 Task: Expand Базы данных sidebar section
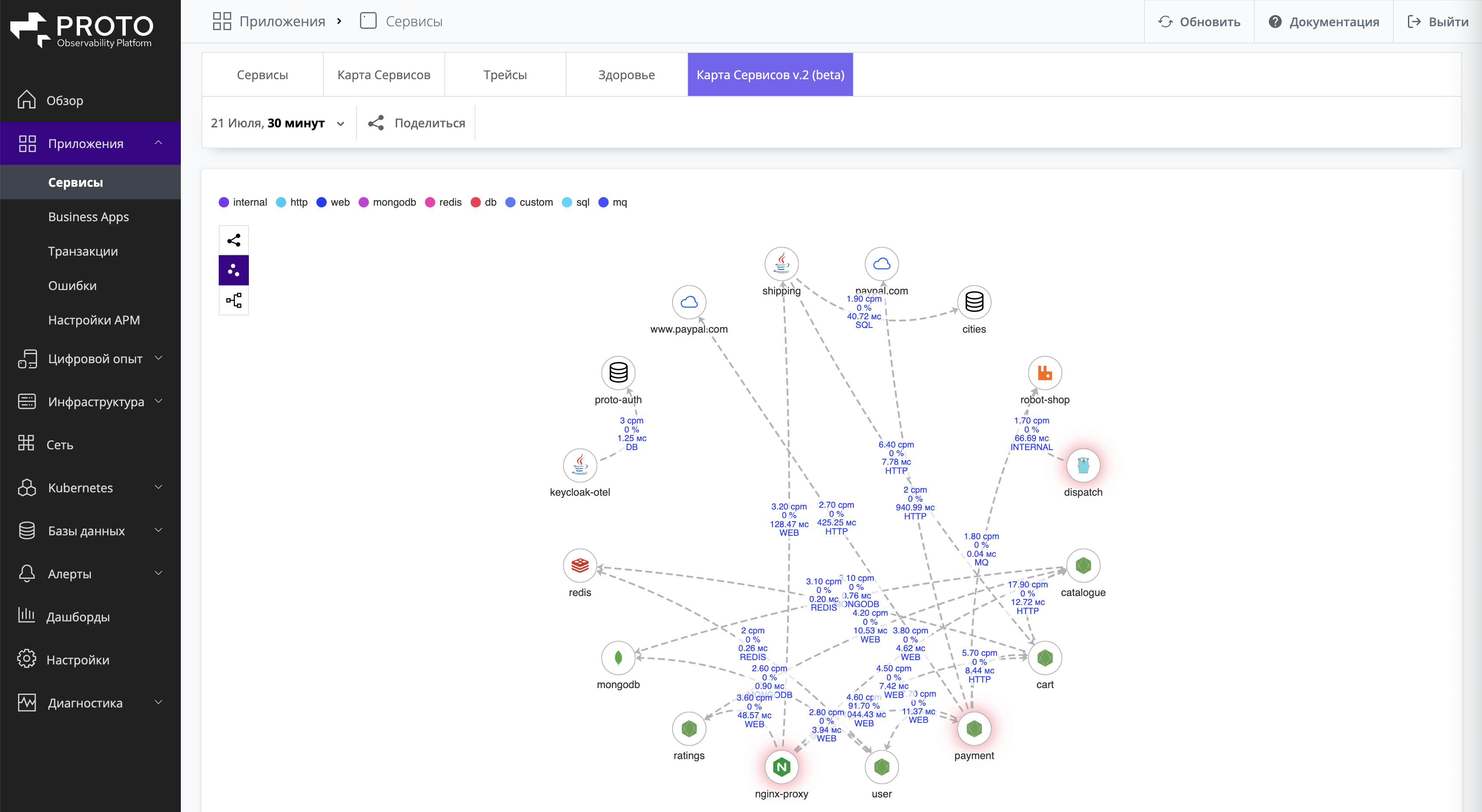(90, 531)
